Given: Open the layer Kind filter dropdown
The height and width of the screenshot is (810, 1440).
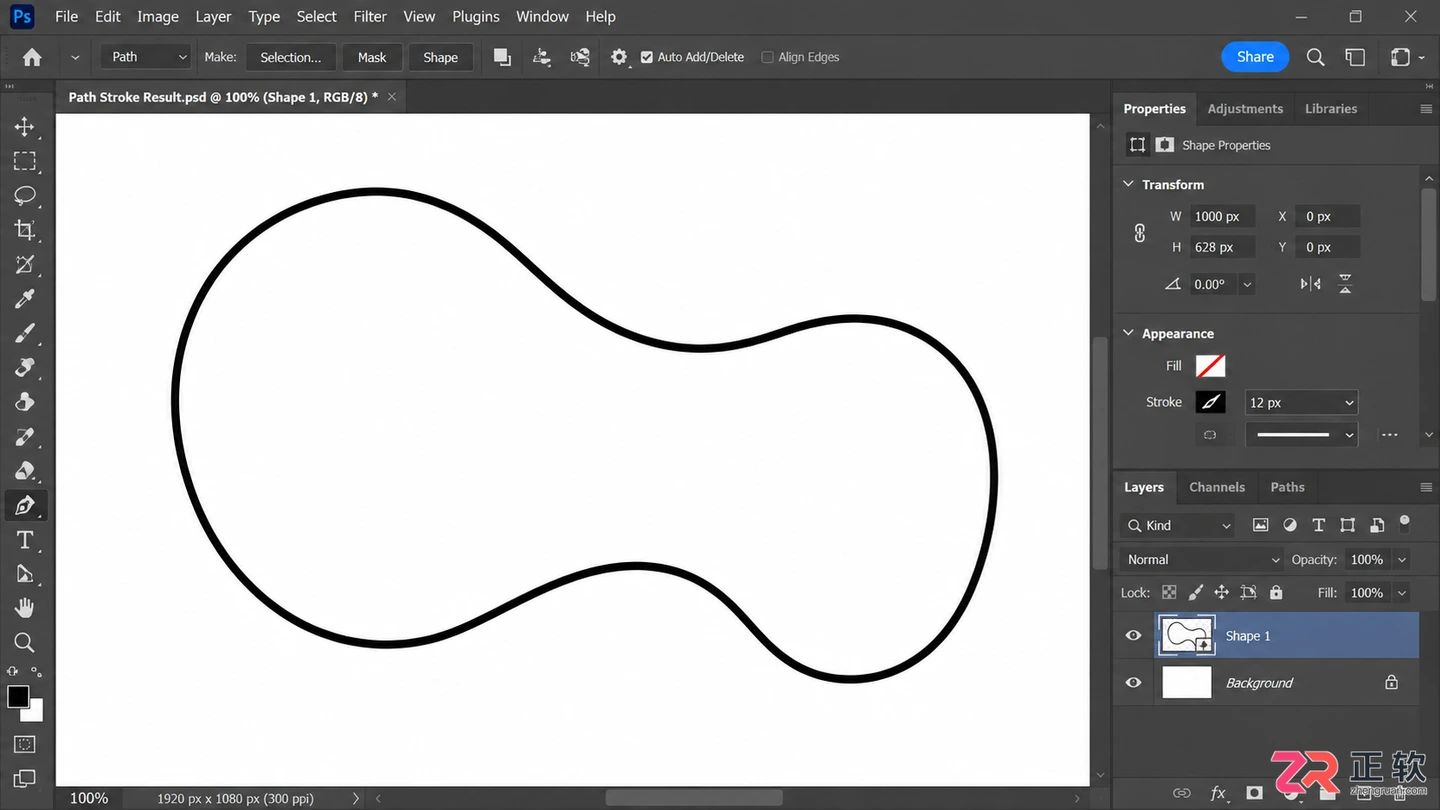Looking at the screenshot, I should 1179,525.
